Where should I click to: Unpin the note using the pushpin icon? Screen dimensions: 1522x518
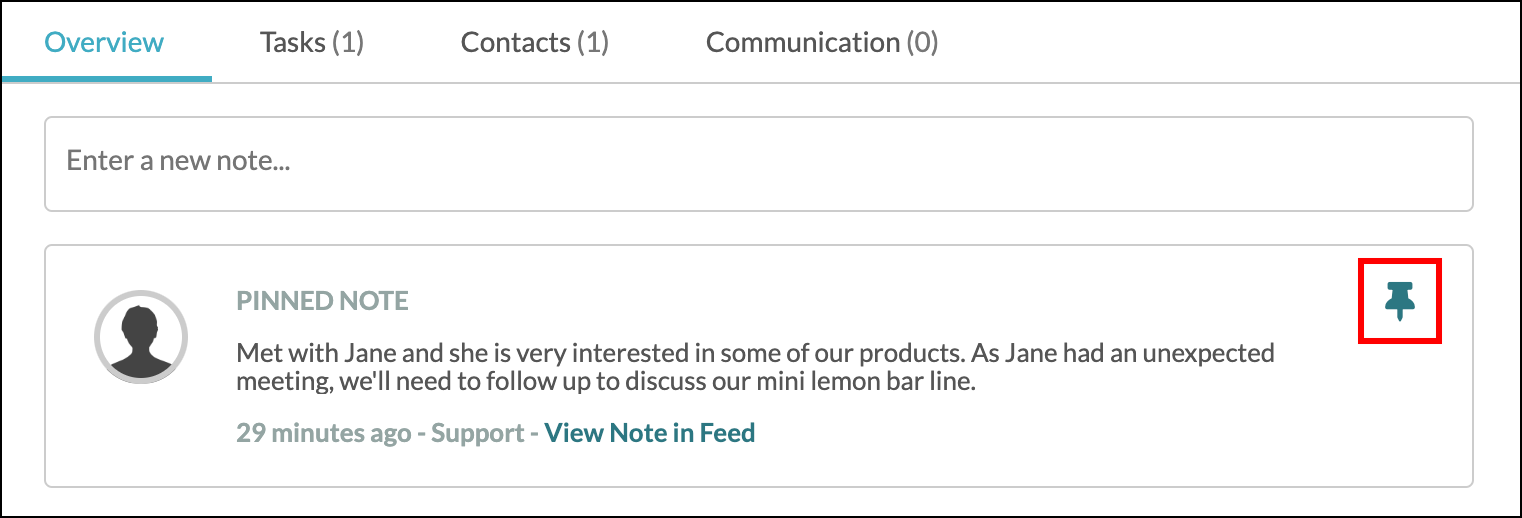click(1400, 301)
